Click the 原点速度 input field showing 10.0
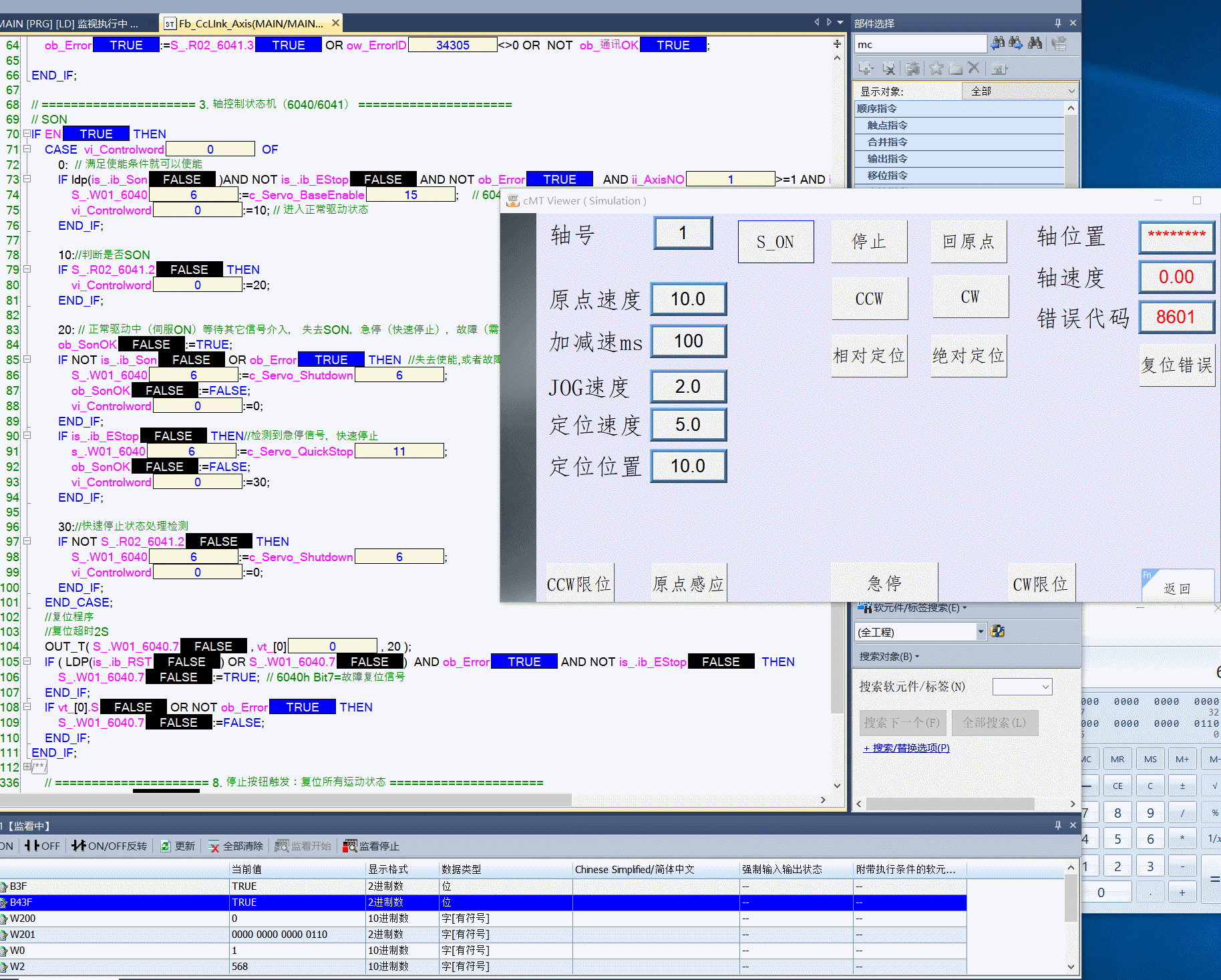The width and height of the screenshot is (1221, 980). (x=688, y=299)
